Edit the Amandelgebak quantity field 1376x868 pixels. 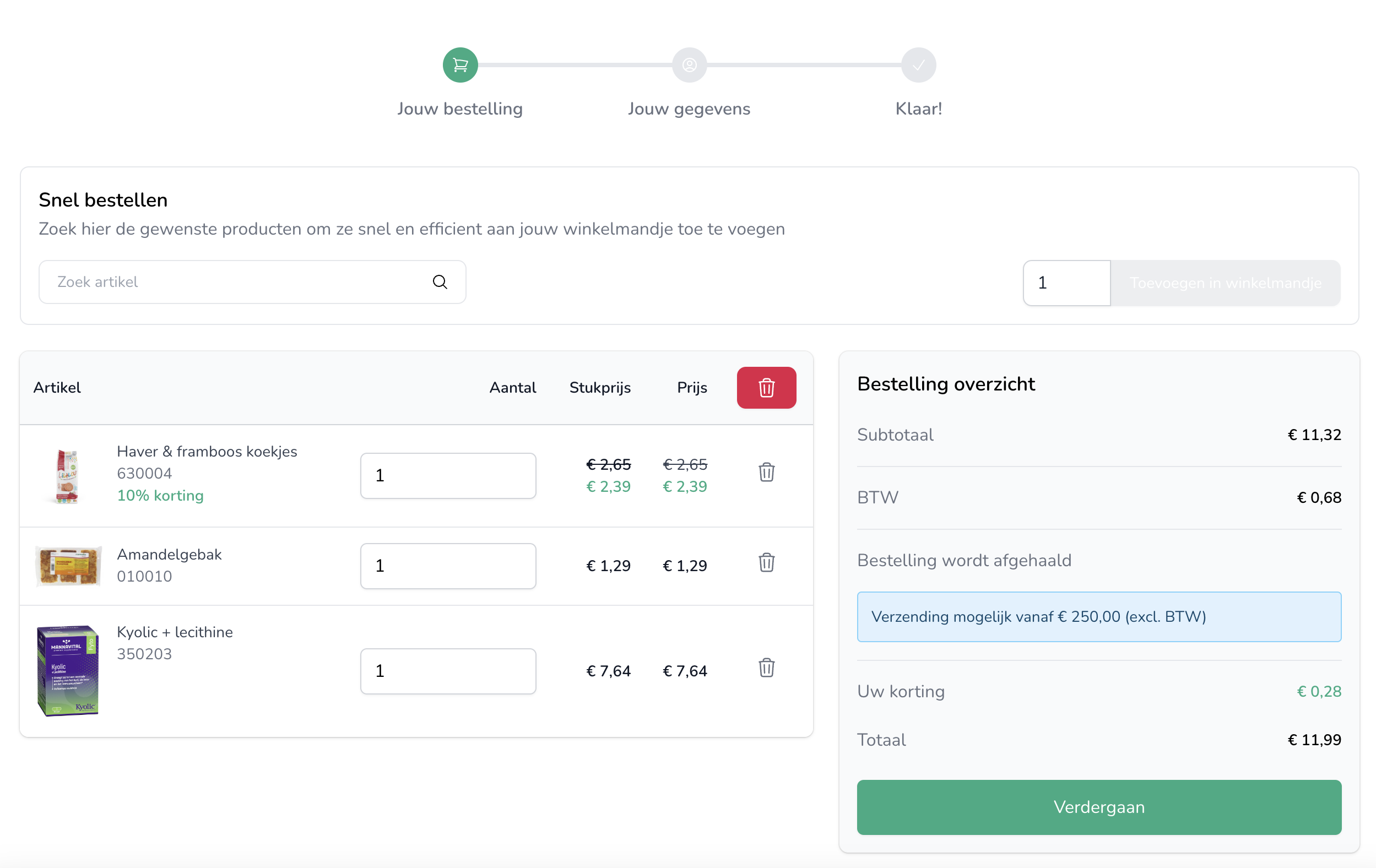click(x=448, y=566)
